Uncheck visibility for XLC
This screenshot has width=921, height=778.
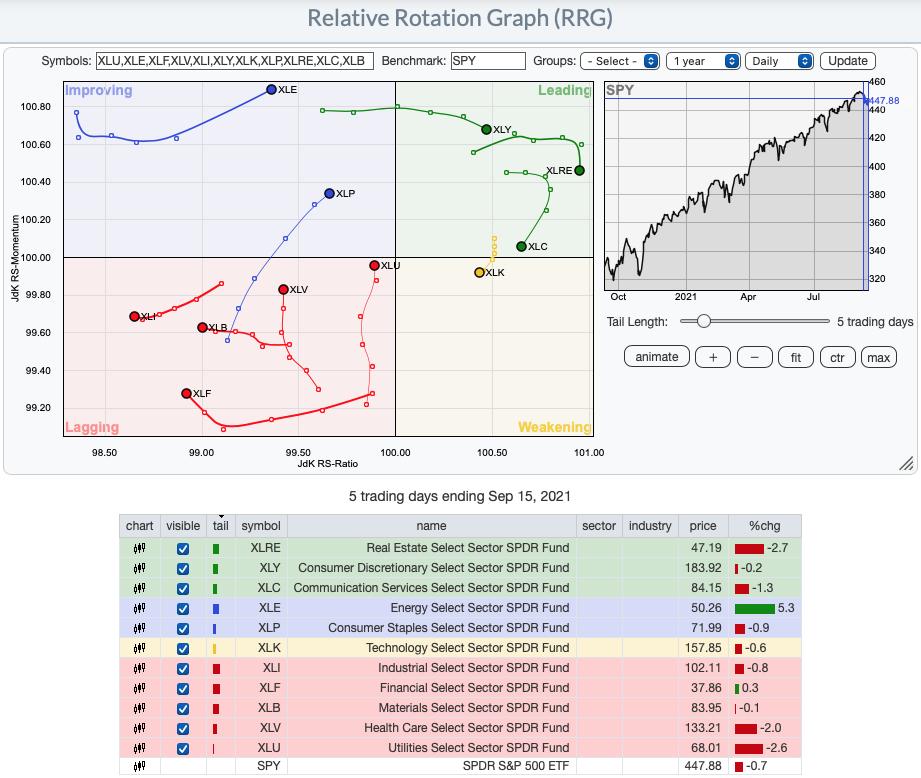coord(183,588)
